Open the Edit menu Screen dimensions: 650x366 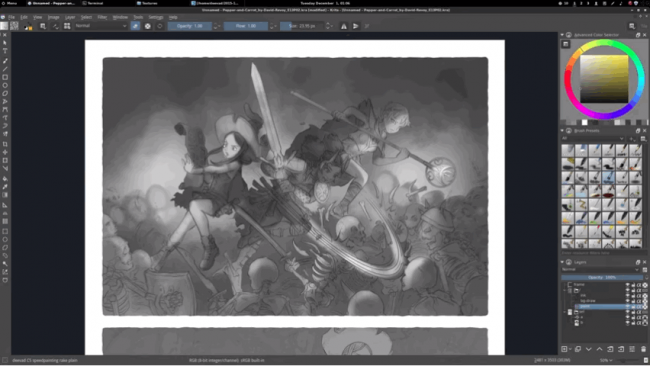pyautogui.click(x=24, y=17)
